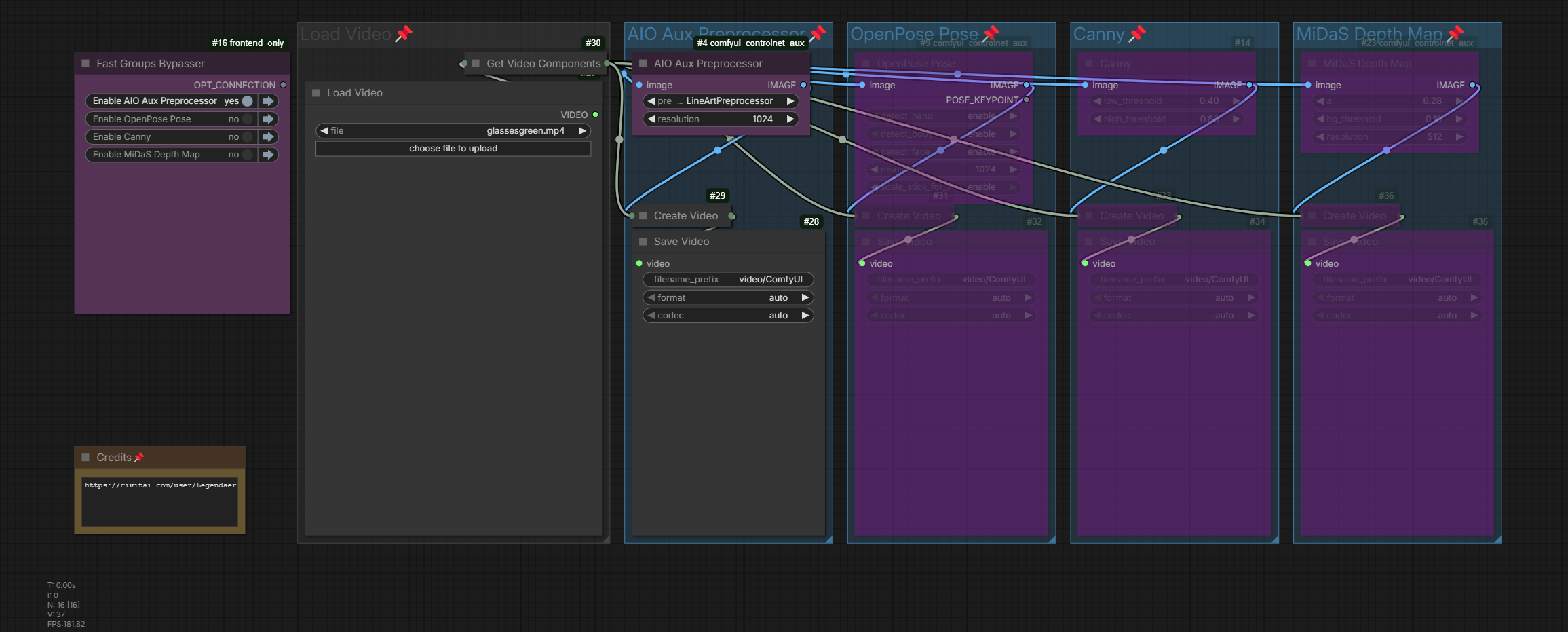Open the preprocessor dropdown showing LineArtPreprocessor
This screenshot has height=632, width=1568.
coord(721,101)
